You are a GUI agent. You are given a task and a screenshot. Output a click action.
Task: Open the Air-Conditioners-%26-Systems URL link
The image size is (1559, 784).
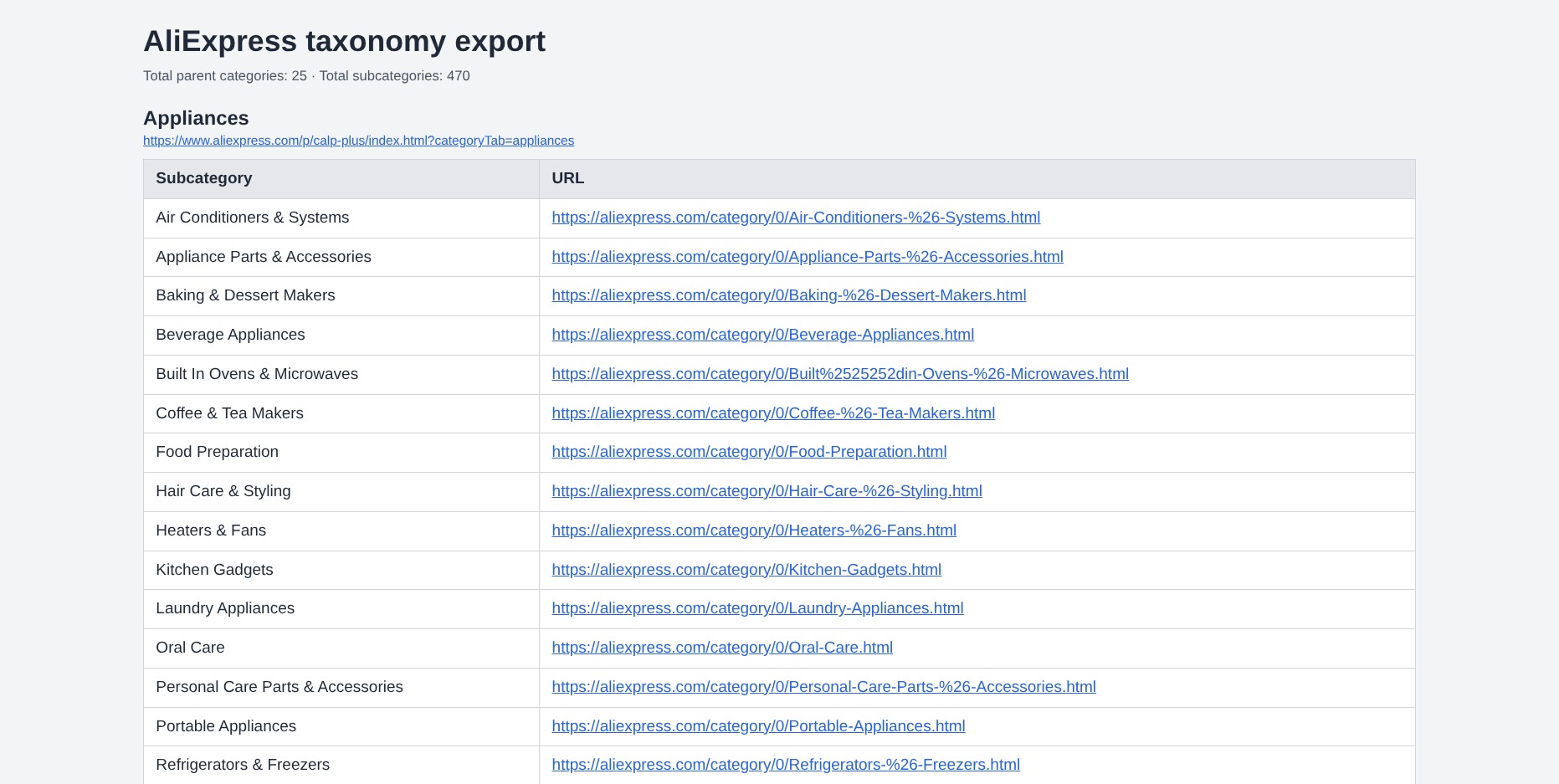click(796, 218)
